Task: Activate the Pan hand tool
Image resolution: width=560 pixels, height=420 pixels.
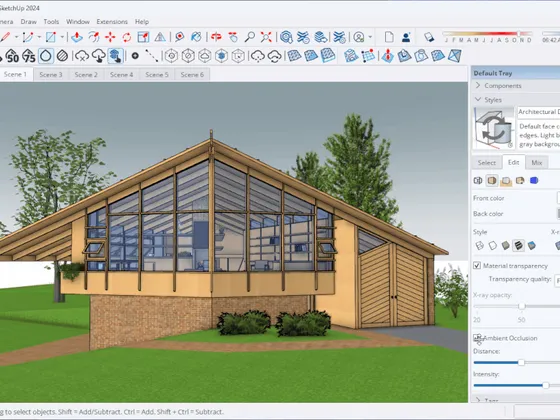Action: pos(233,37)
